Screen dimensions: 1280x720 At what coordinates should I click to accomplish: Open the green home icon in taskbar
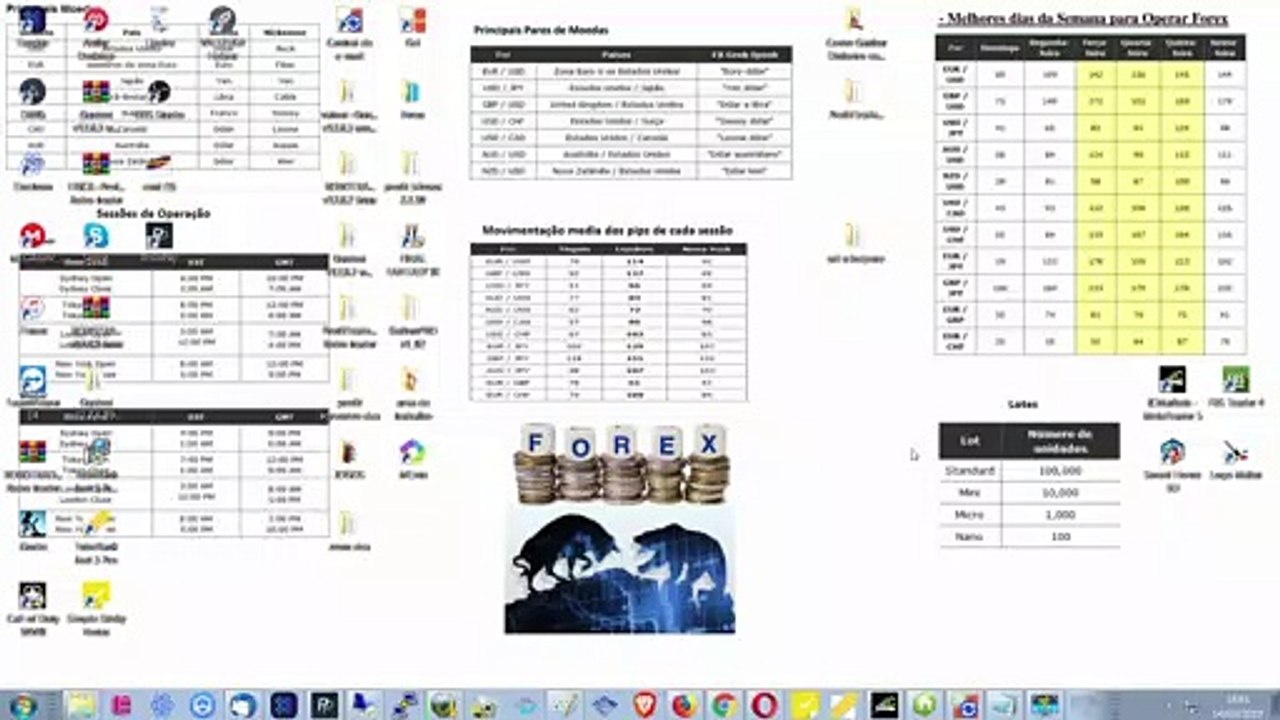[925, 705]
